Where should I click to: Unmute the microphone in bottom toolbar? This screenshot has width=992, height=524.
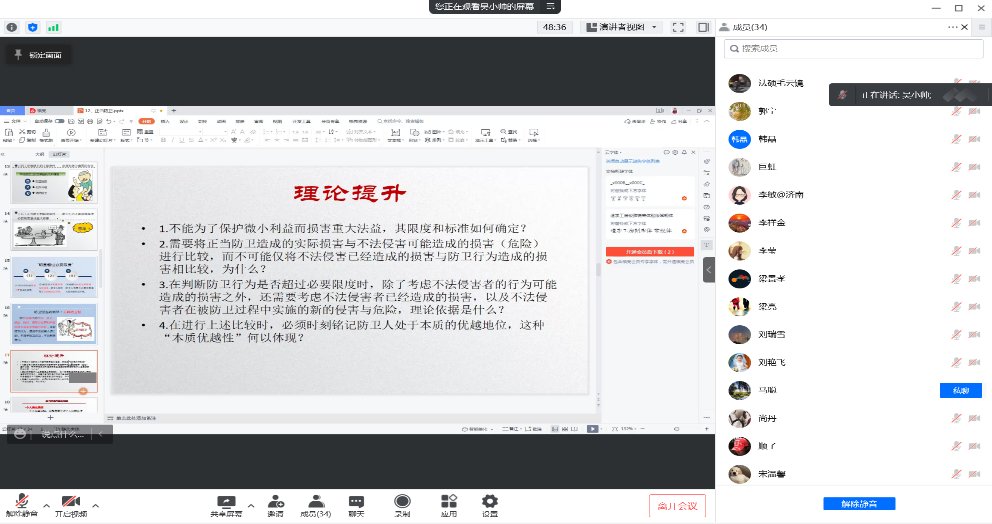click(22, 502)
